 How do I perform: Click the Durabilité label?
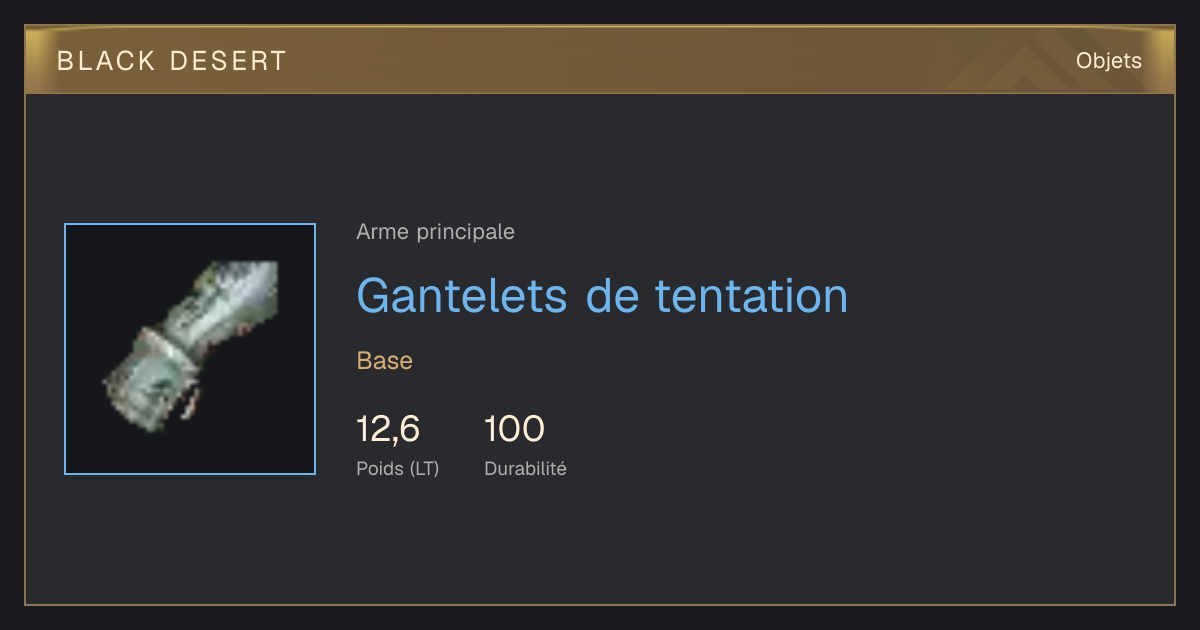coord(525,468)
